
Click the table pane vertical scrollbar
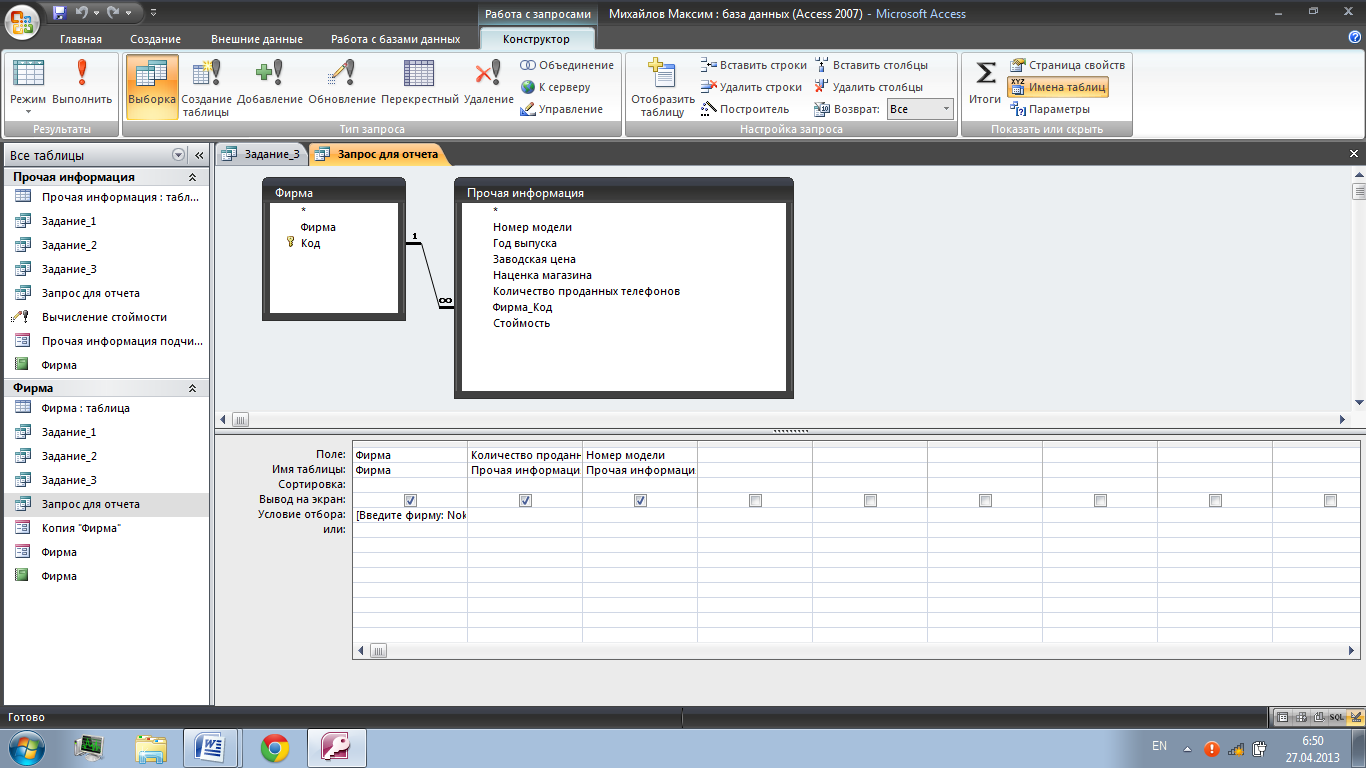point(1358,288)
